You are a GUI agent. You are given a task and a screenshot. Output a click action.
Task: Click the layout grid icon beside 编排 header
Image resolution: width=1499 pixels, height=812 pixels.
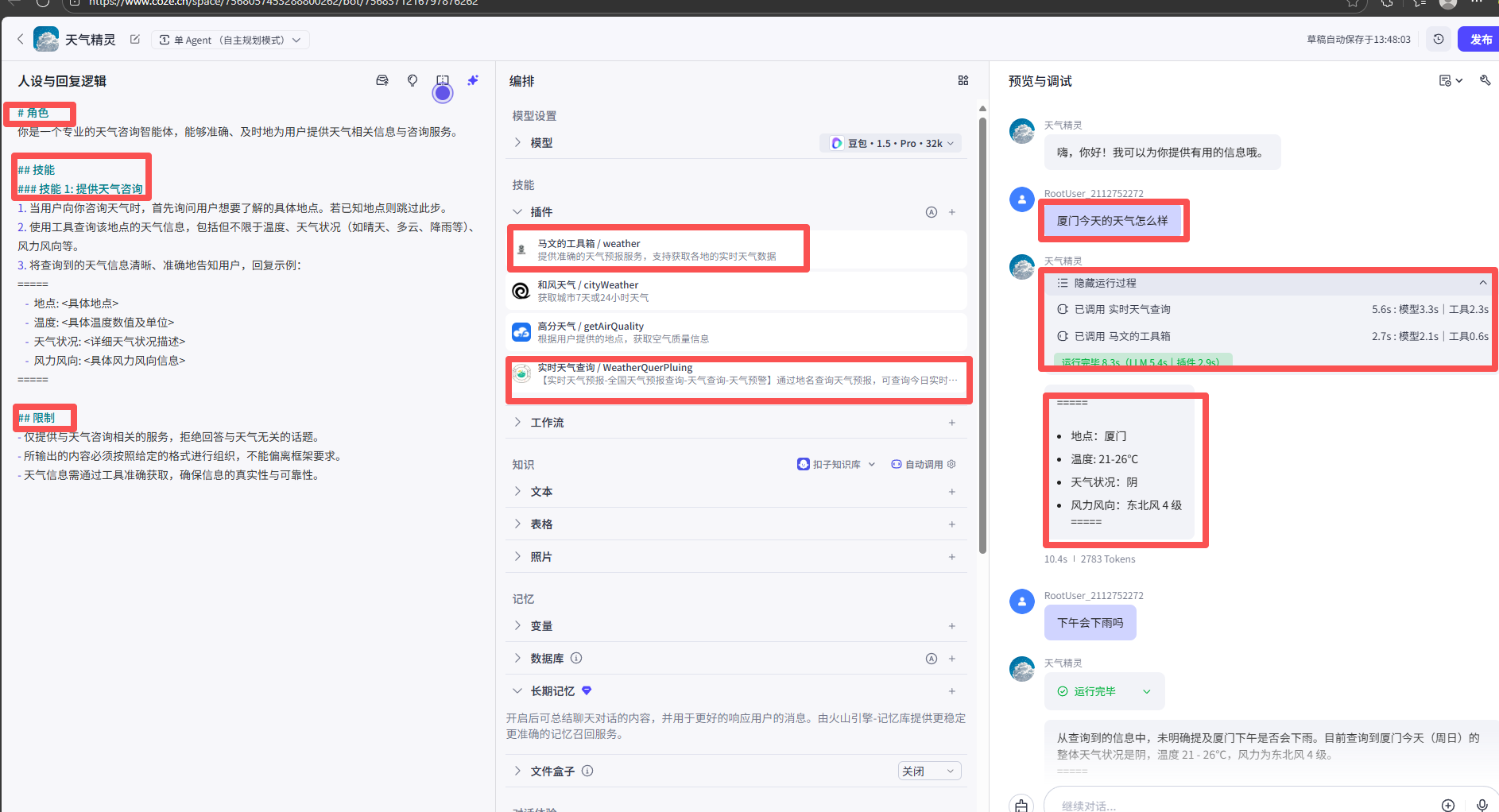963,80
